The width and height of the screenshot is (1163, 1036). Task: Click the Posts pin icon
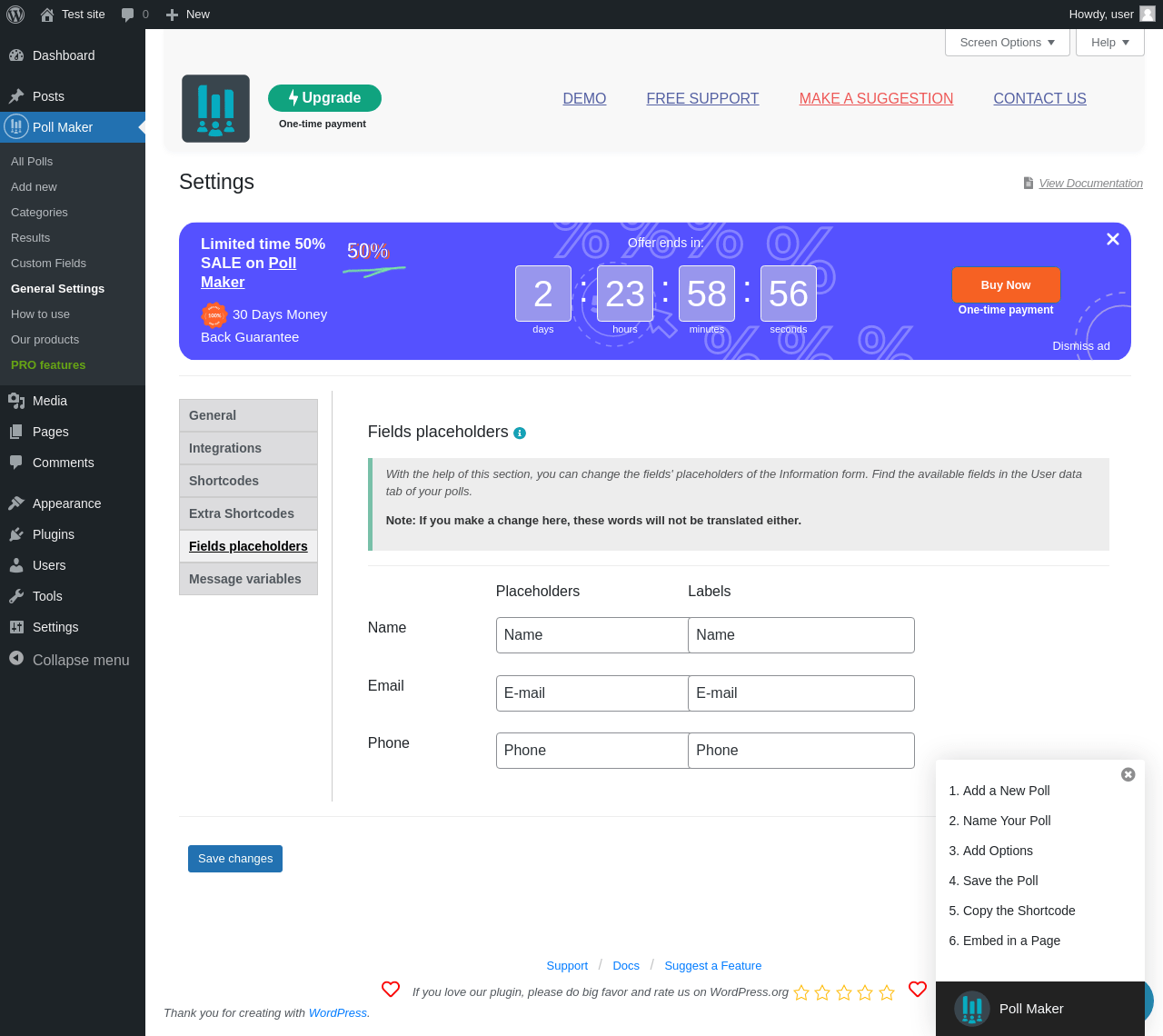[x=16, y=96]
